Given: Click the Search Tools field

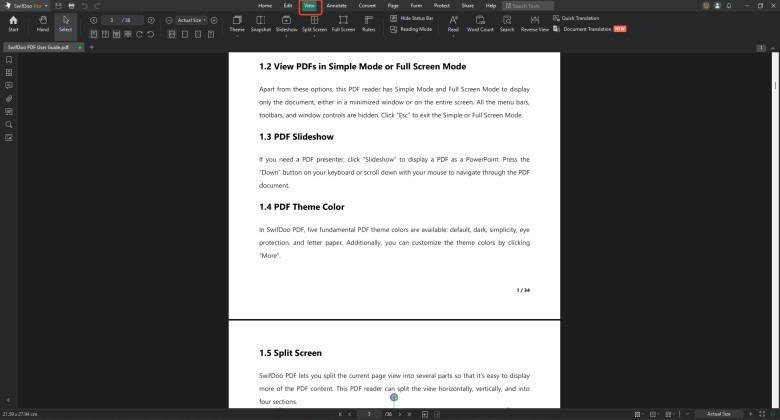Looking at the screenshot, I should click(528, 6).
